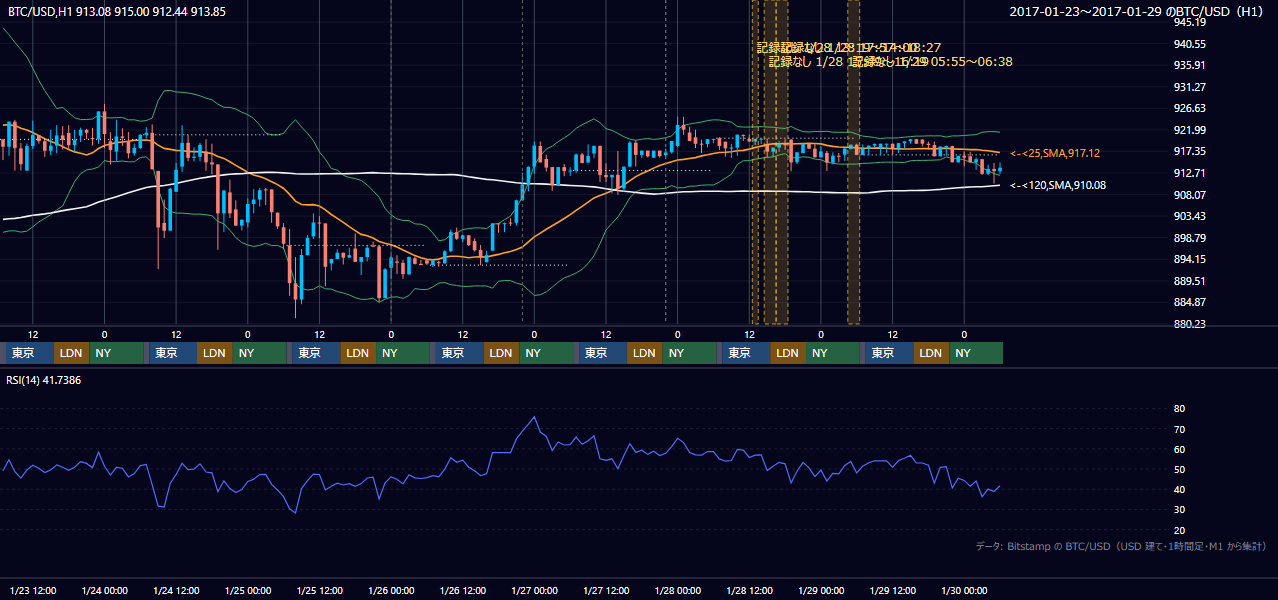Click price axis label 880.23
1278x600 pixels.
coord(1189,324)
